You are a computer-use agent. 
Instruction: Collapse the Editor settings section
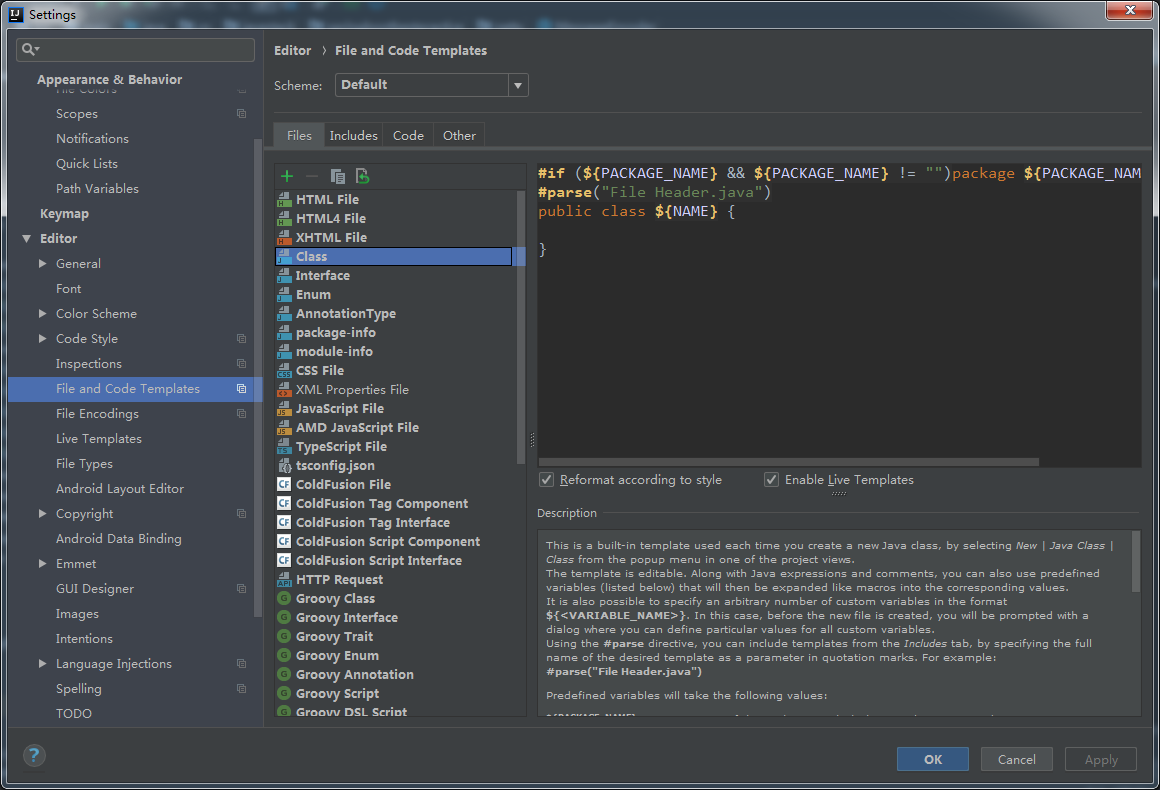point(26,239)
